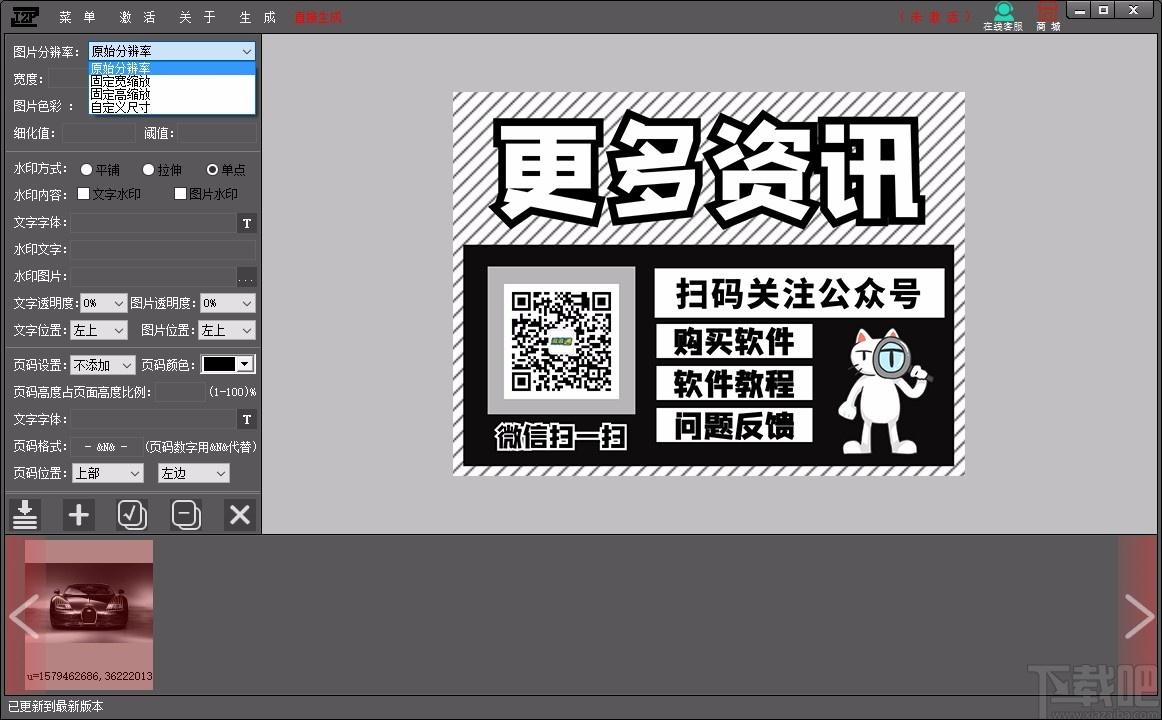Image resolution: width=1162 pixels, height=720 pixels.
Task: Click the plus add-image icon
Action: coord(79,514)
